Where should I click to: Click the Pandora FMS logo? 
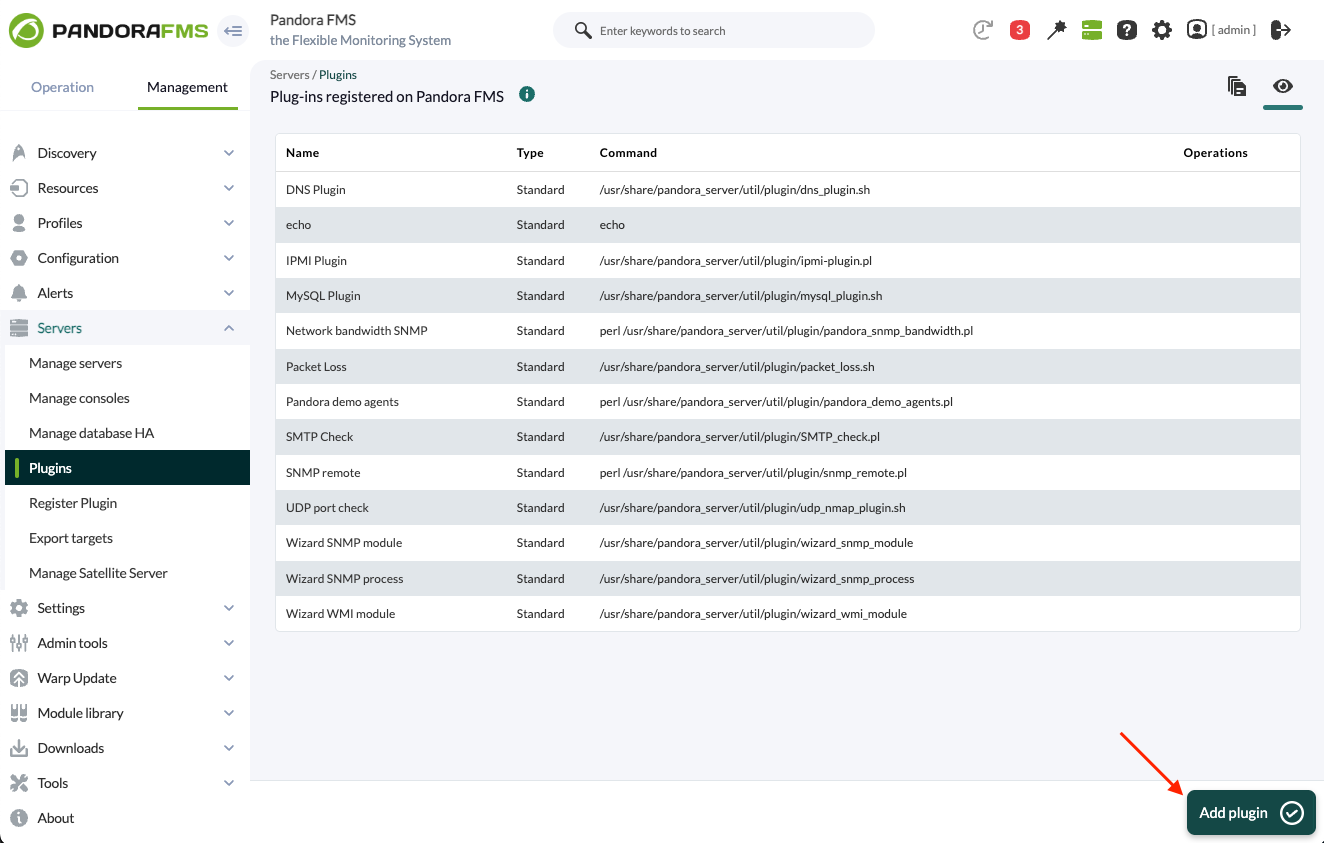click(109, 31)
